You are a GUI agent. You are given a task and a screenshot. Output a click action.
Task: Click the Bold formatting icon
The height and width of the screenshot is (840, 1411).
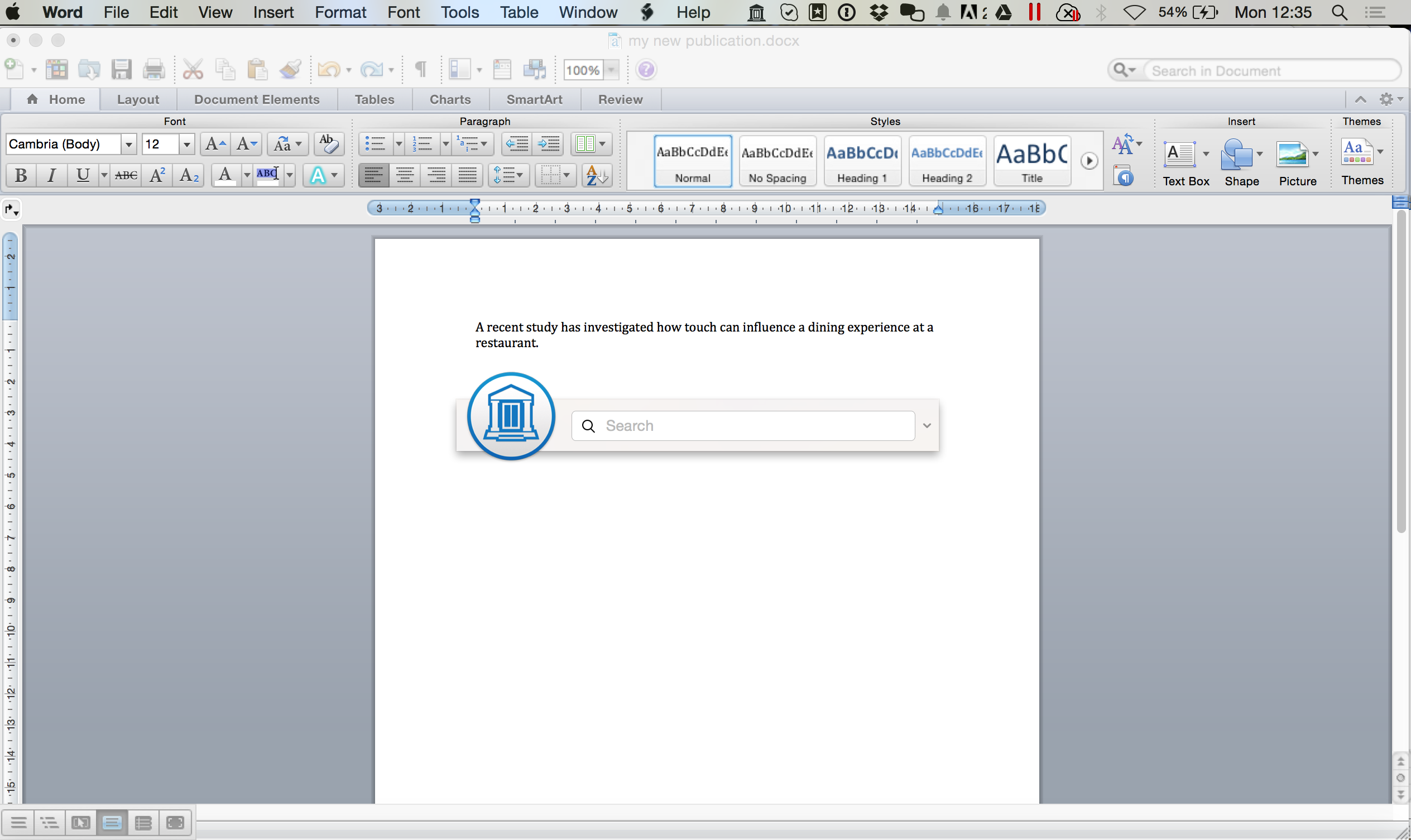coord(20,176)
